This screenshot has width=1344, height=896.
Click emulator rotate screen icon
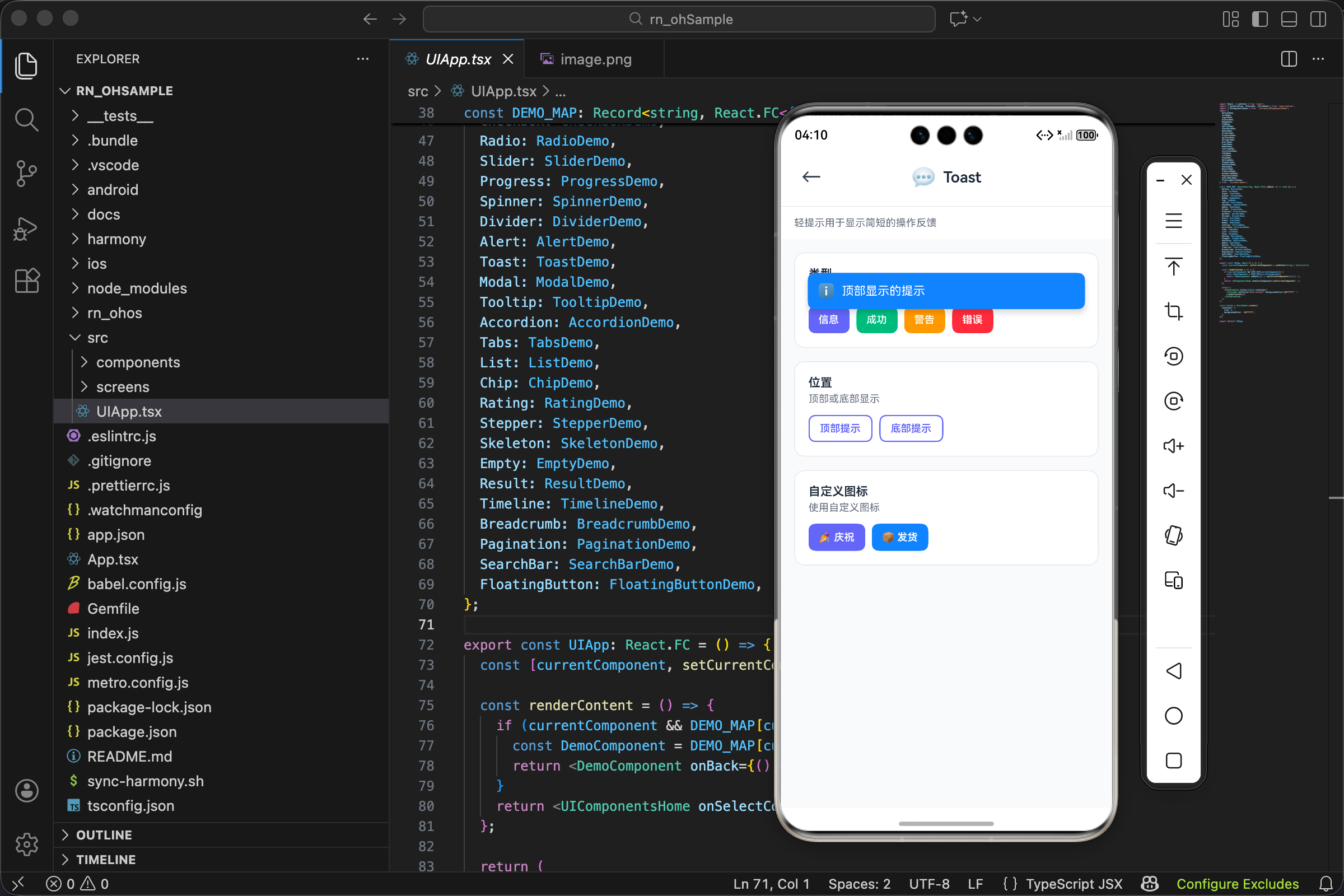point(1173,535)
